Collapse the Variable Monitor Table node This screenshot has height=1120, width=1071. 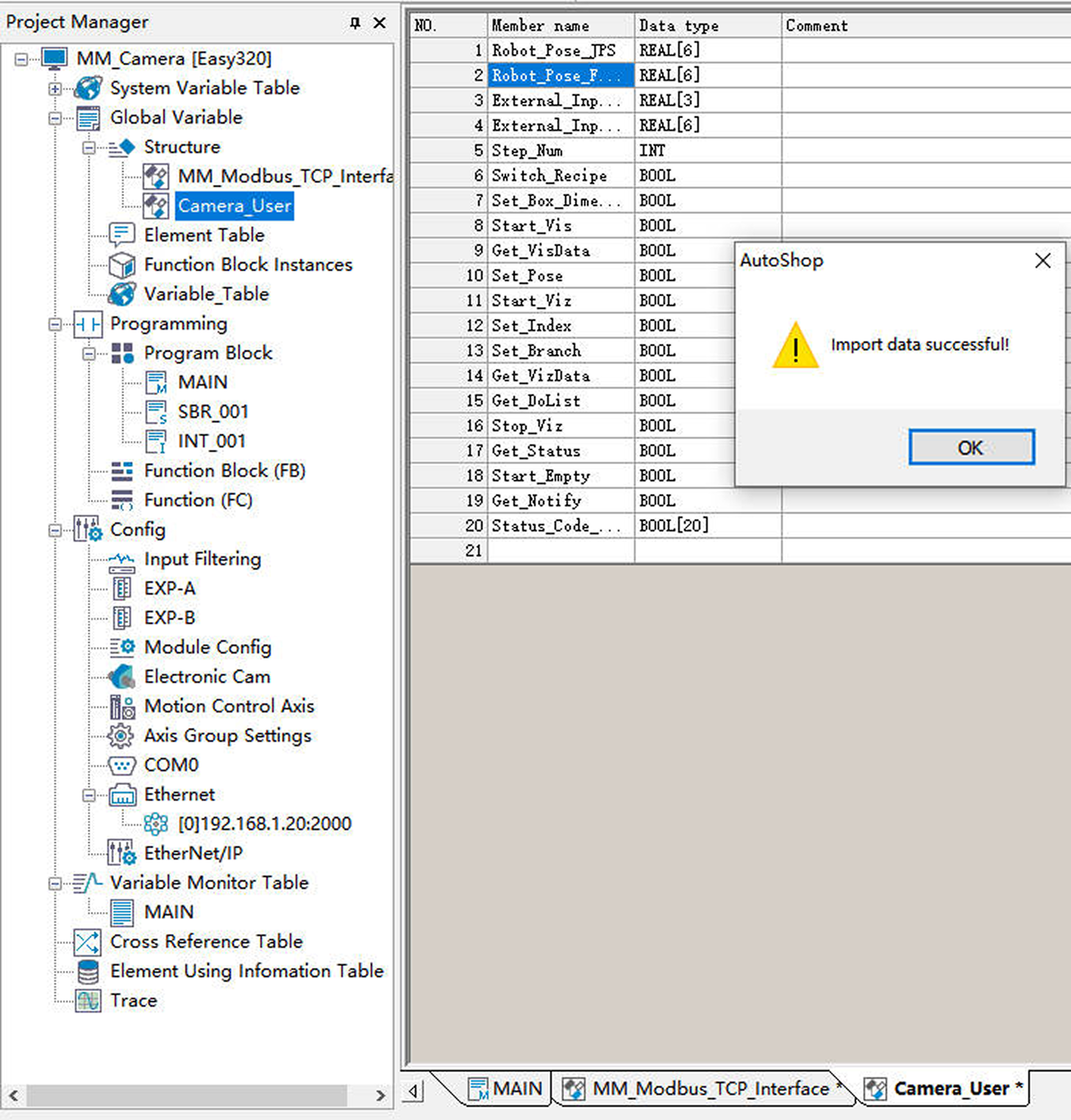tap(55, 883)
